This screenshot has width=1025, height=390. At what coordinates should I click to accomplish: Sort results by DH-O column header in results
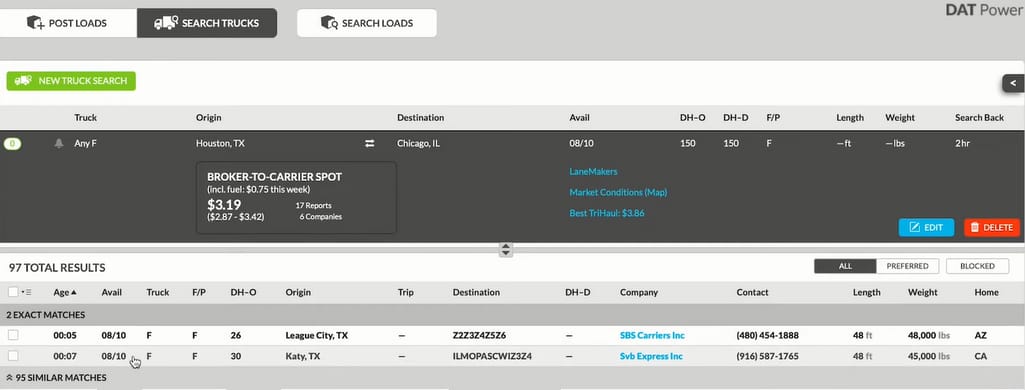tap(243, 292)
